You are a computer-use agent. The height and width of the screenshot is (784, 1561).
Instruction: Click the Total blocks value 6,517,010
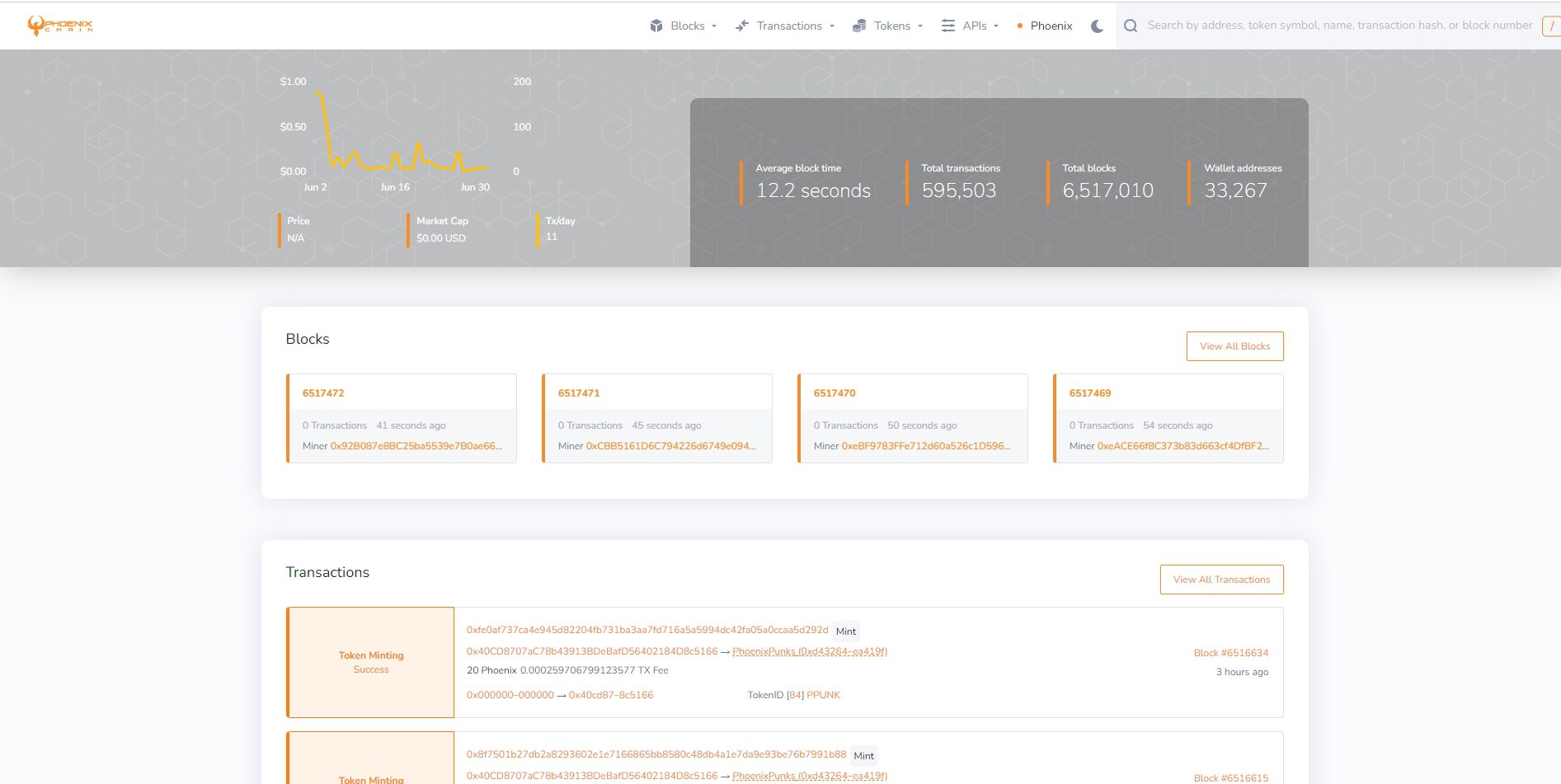[1107, 190]
